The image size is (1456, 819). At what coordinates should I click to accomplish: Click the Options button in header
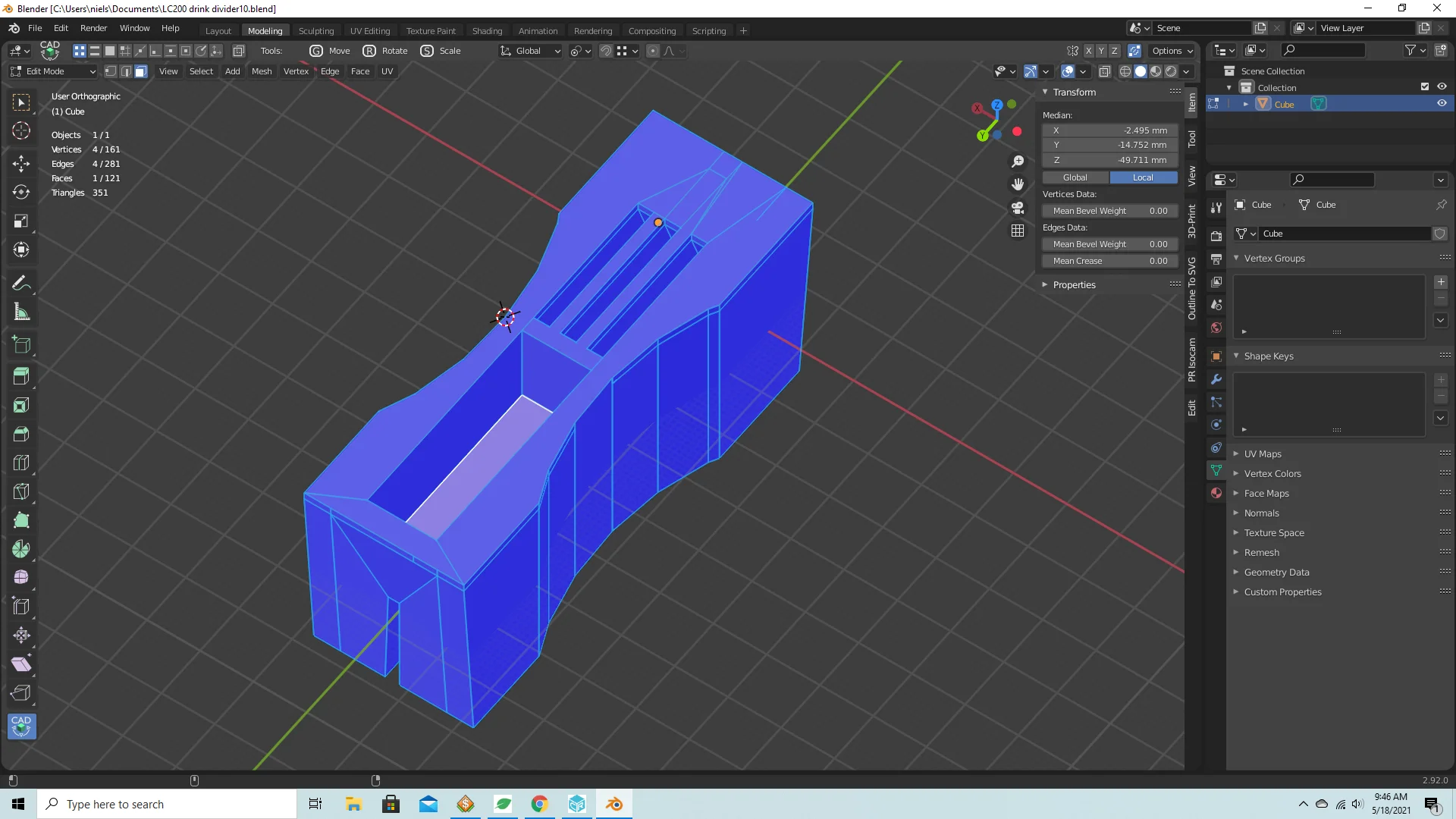tap(1172, 51)
